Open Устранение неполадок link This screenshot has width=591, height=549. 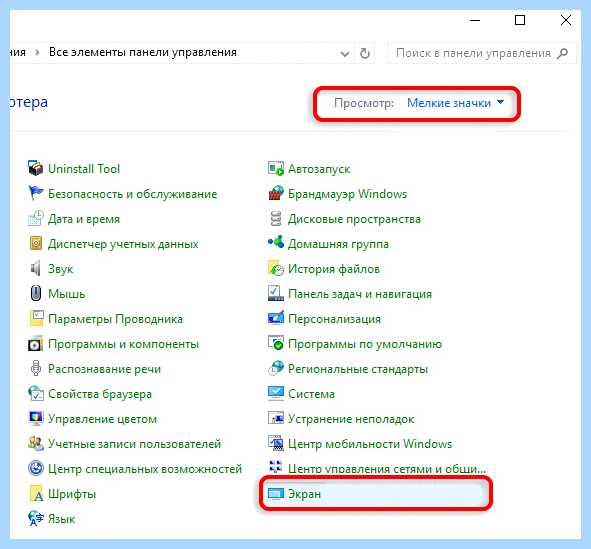(x=351, y=419)
